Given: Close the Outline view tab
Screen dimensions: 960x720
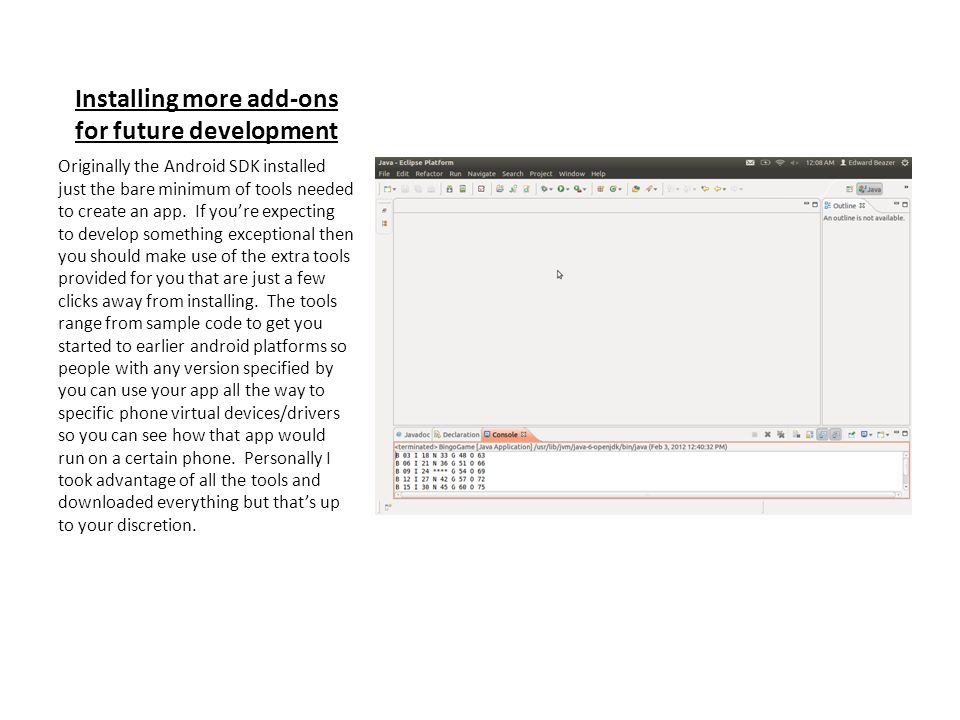Looking at the screenshot, I should pos(862,206).
